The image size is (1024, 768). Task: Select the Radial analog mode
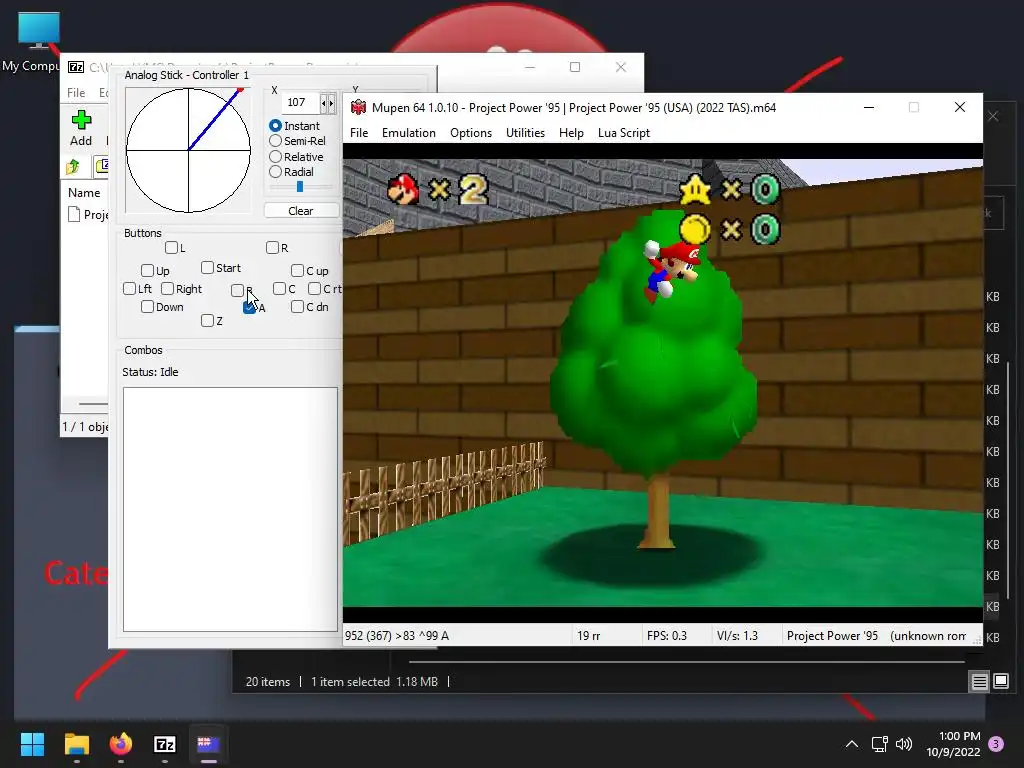275,172
